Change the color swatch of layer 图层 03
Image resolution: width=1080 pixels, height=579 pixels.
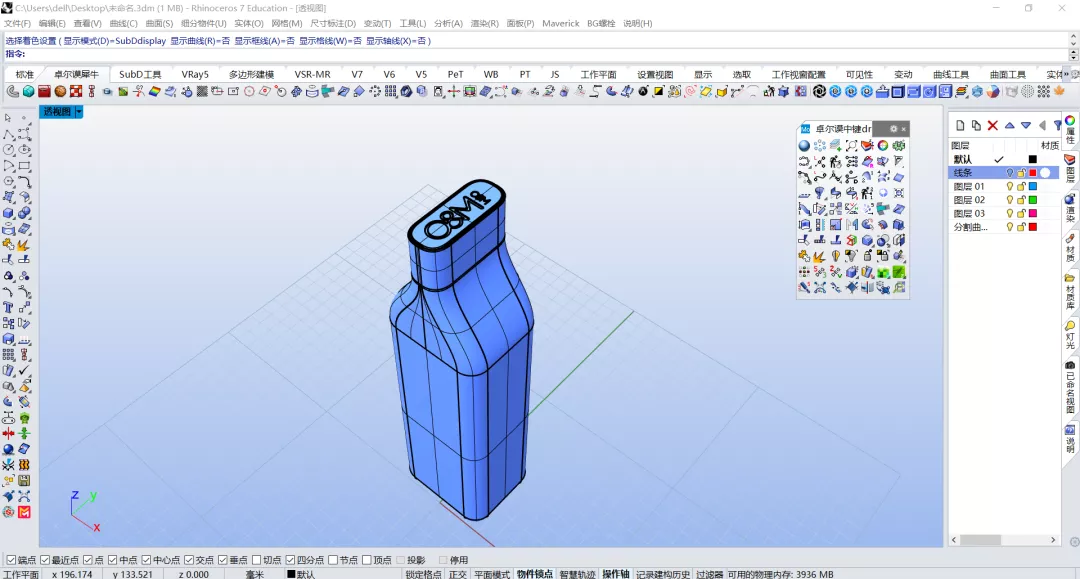[x=1032, y=213]
